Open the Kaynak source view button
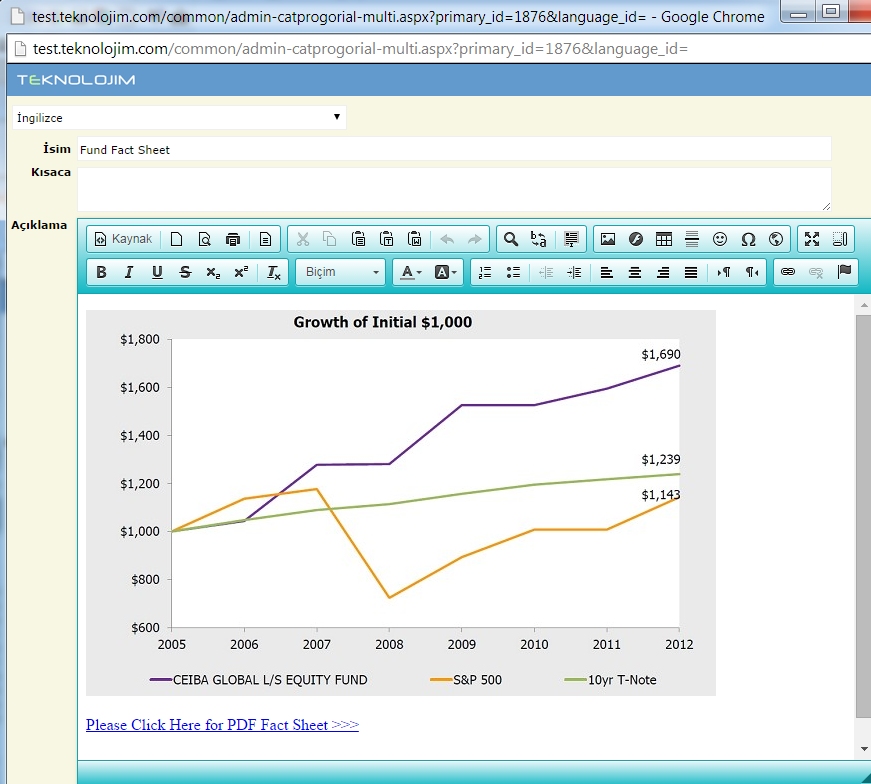871x784 pixels. click(123, 239)
